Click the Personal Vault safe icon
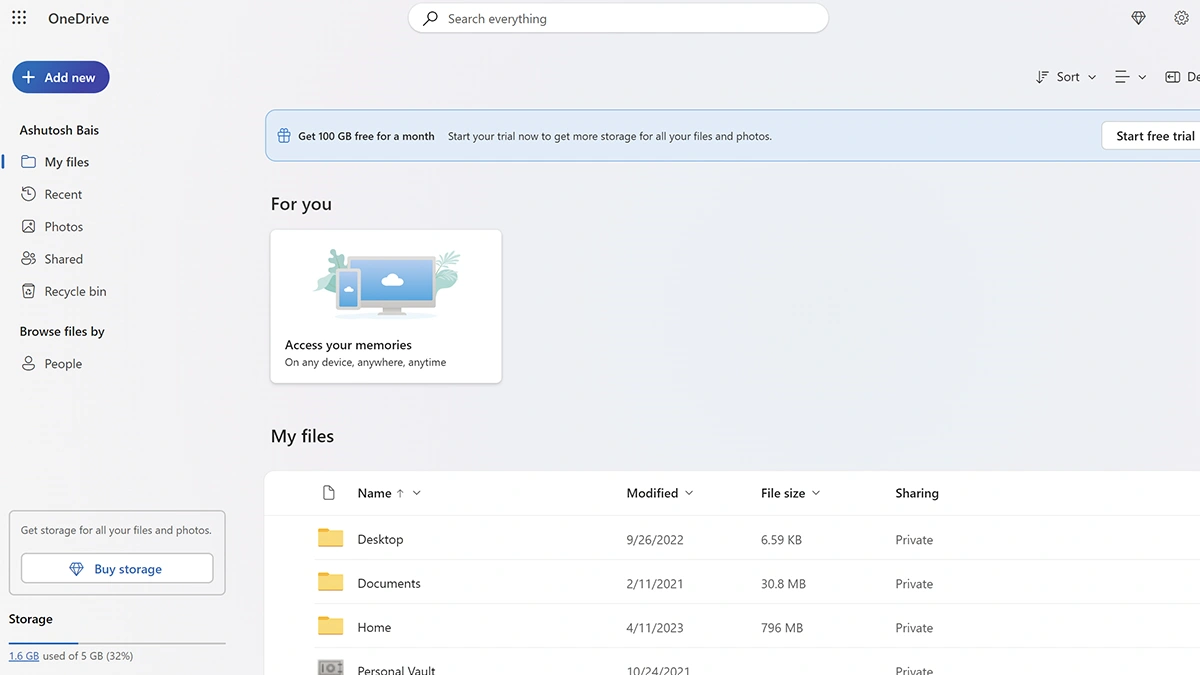Screen dimensions: 1200x675 (x=330, y=668)
